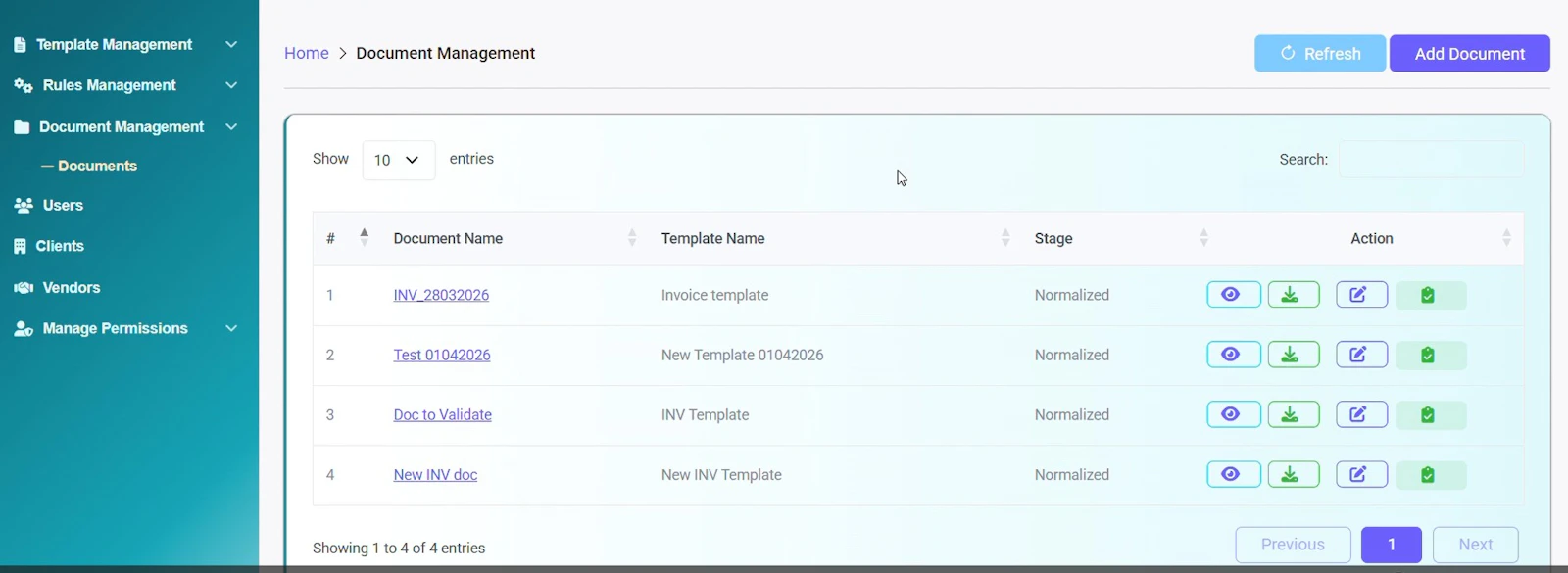The height and width of the screenshot is (573, 1568).
Task: Click the Clients building icon
Action: pyautogui.click(x=20, y=246)
